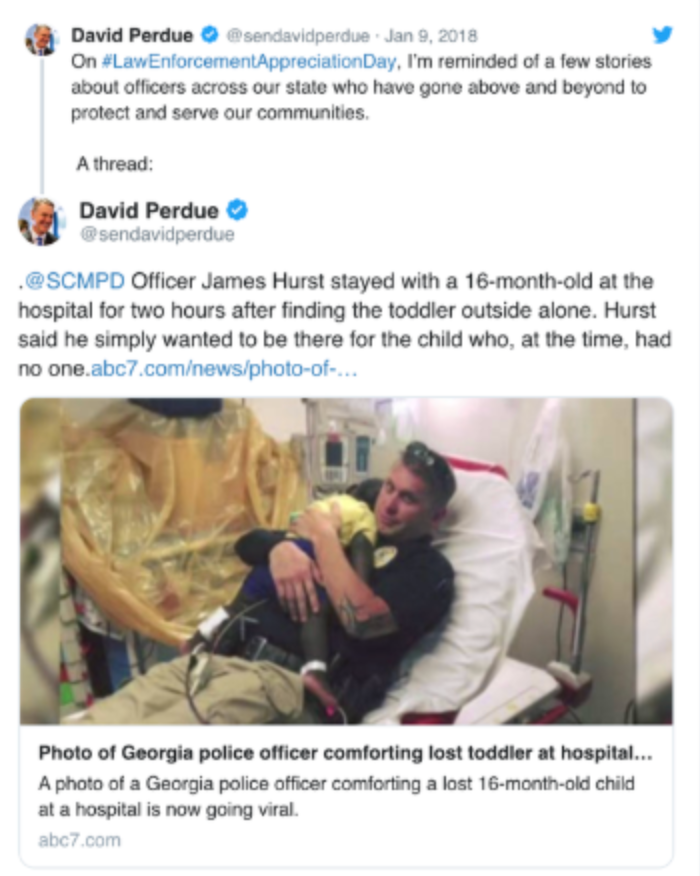This screenshot has height=876, width=700.
Task: Open top @sendavidperdue handle
Action: click(298, 36)
